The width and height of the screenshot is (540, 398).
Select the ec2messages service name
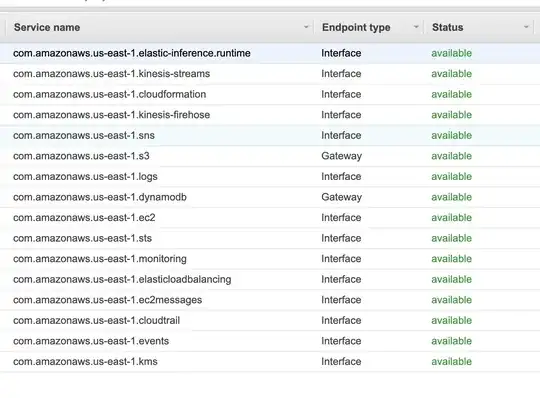coord(107,300)
